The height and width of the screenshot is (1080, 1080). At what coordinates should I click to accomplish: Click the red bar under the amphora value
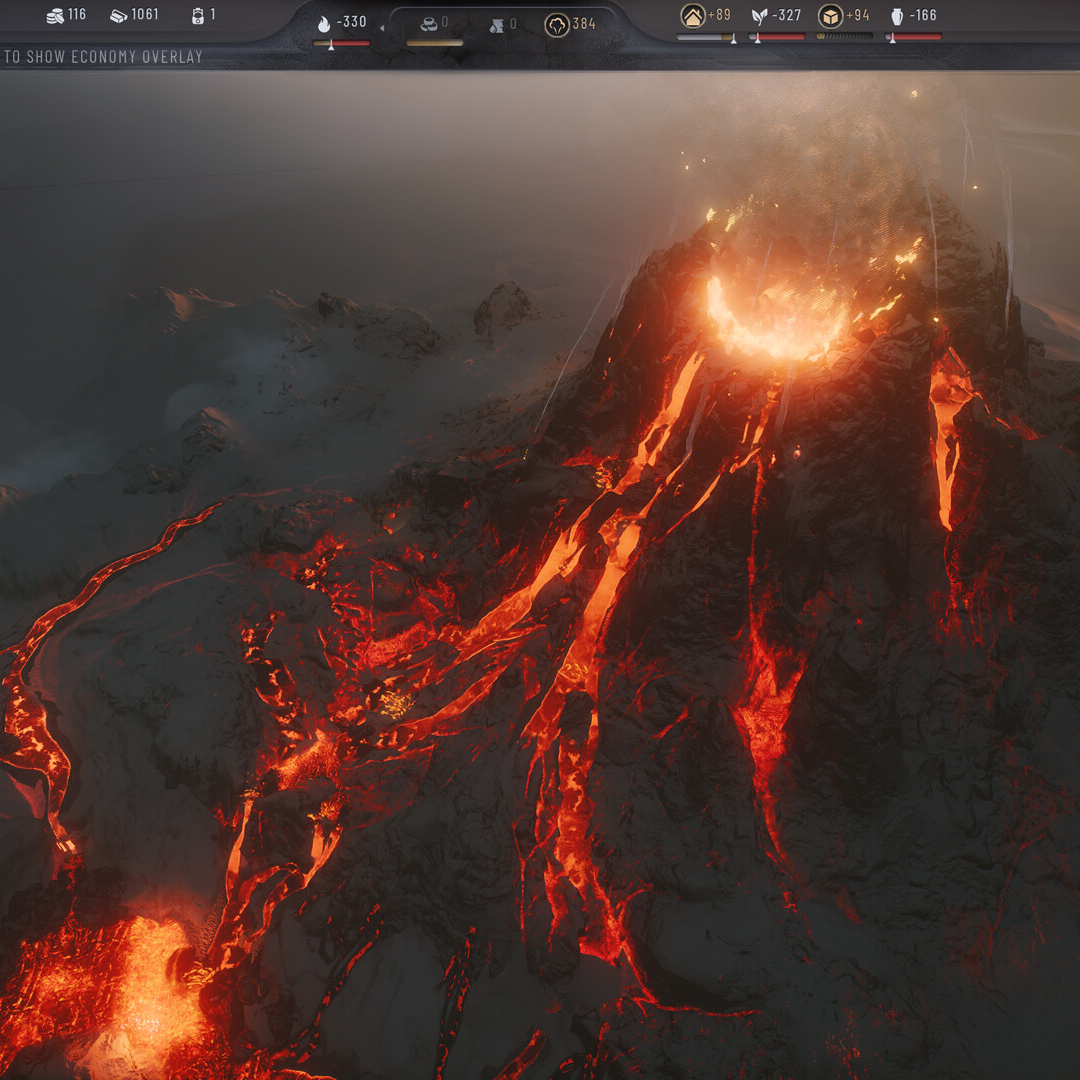click(x=913, y=37)
